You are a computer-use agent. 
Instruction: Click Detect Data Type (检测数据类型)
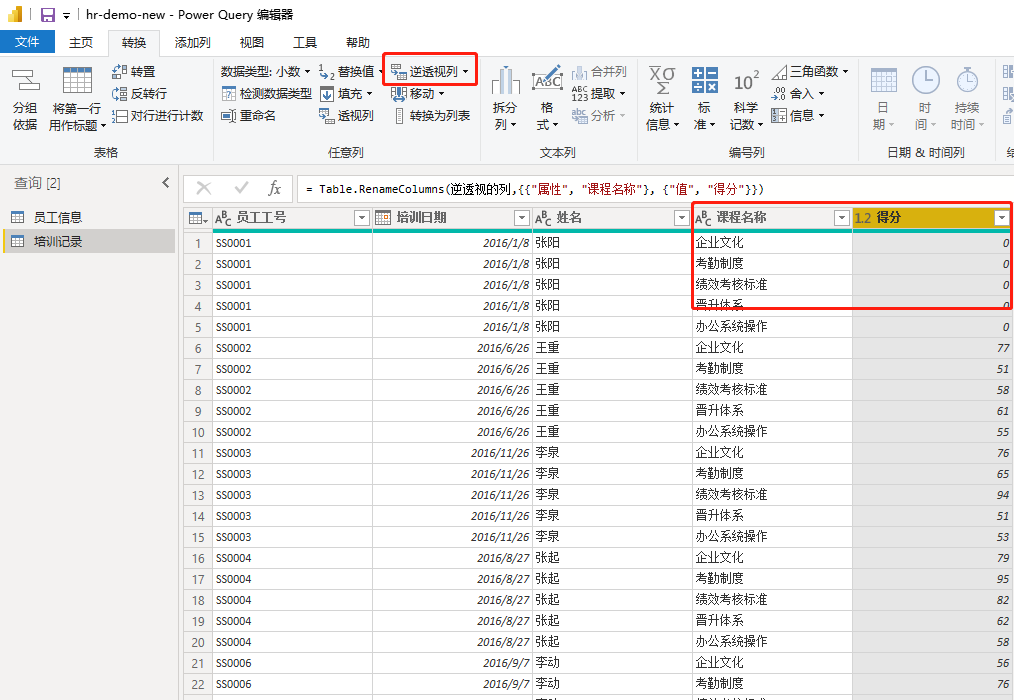pyautogui.click(x=266, y=94)
